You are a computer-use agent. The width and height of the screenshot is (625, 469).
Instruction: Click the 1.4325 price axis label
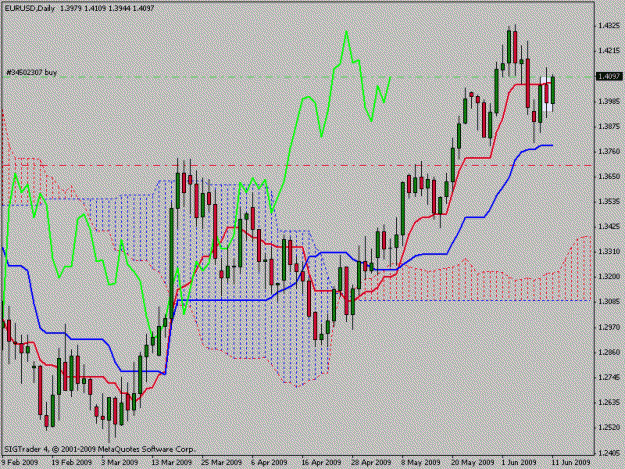tap(609, 26)
